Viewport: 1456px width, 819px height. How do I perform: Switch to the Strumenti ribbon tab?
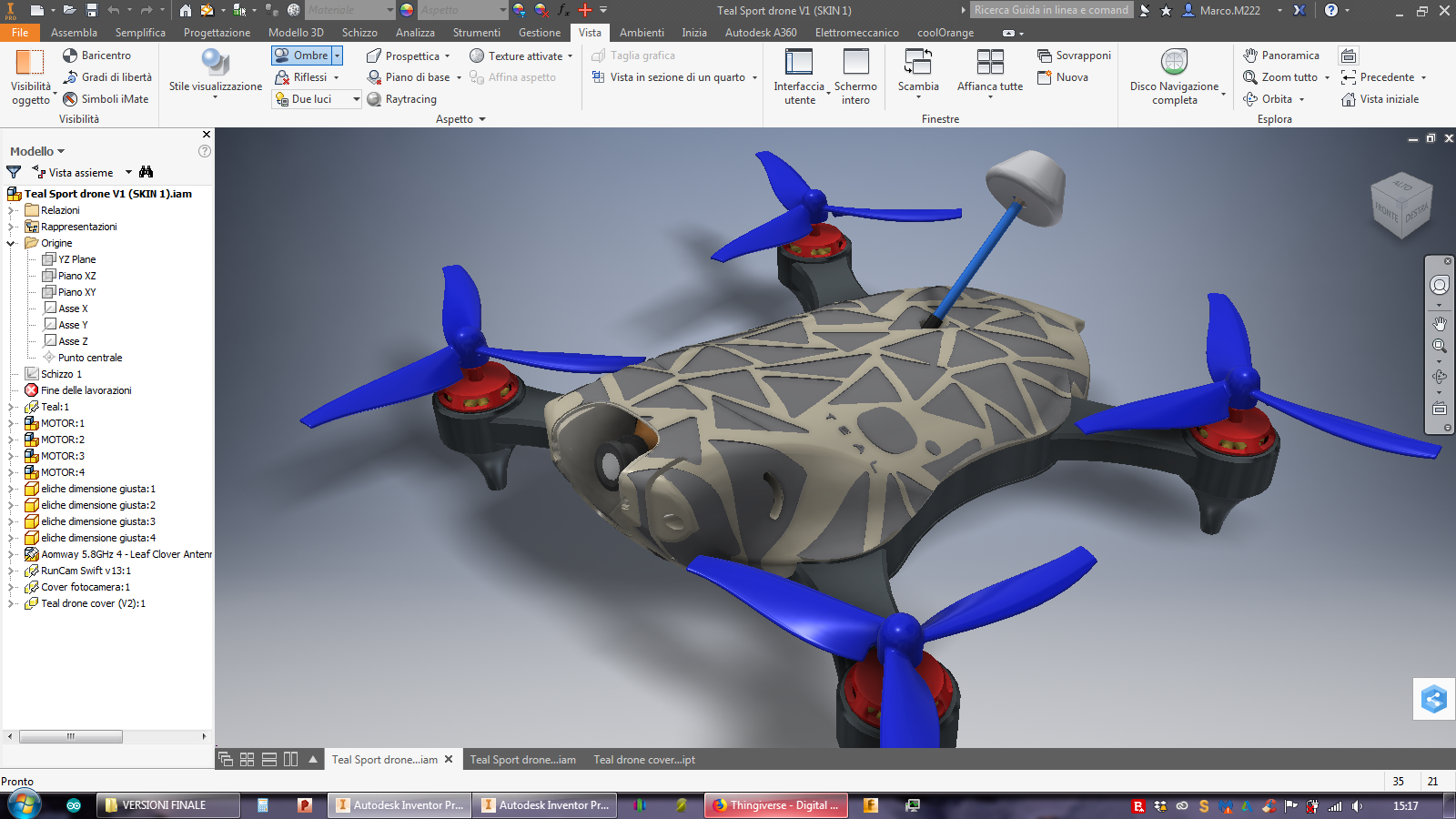[x=476, y=33]
